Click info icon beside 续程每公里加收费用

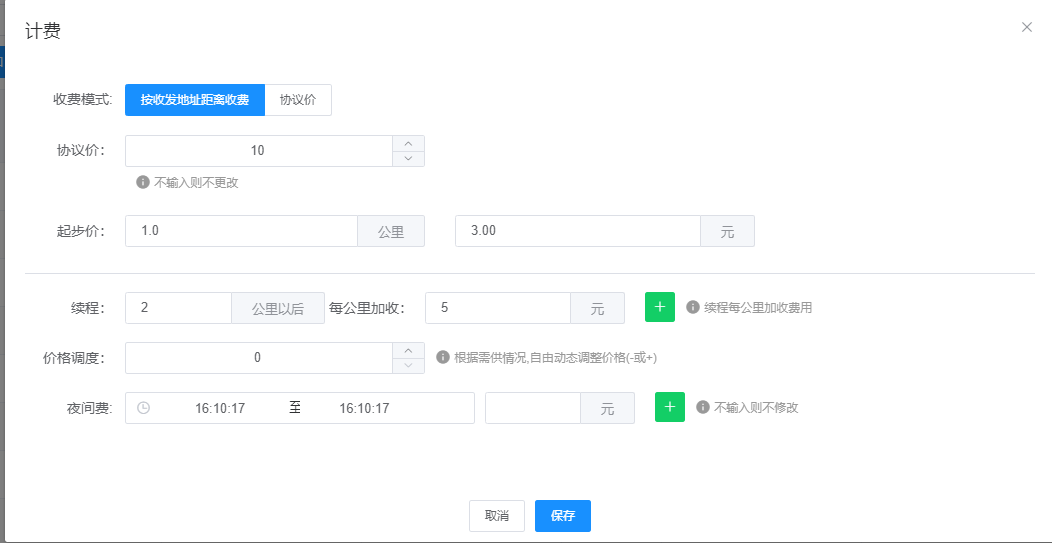pyautogui.click(x=693, y=307)
